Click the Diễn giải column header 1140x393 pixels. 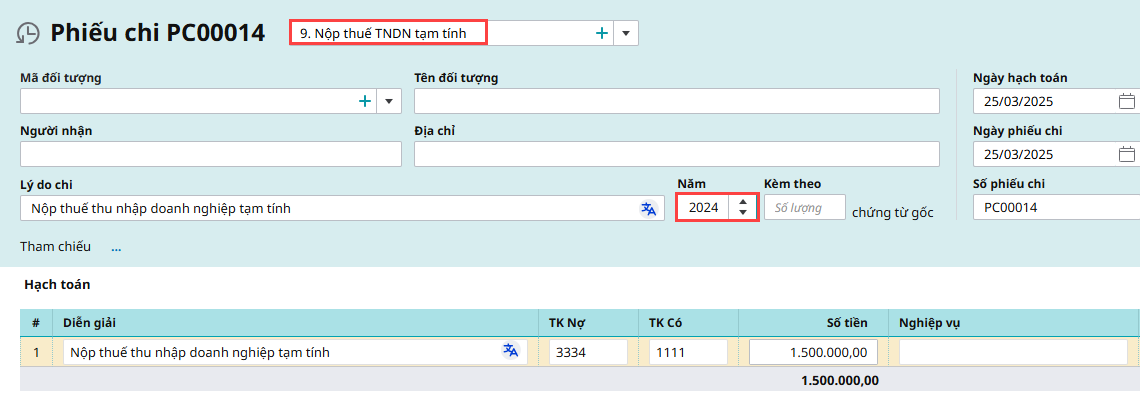click(x=295, y=323)
